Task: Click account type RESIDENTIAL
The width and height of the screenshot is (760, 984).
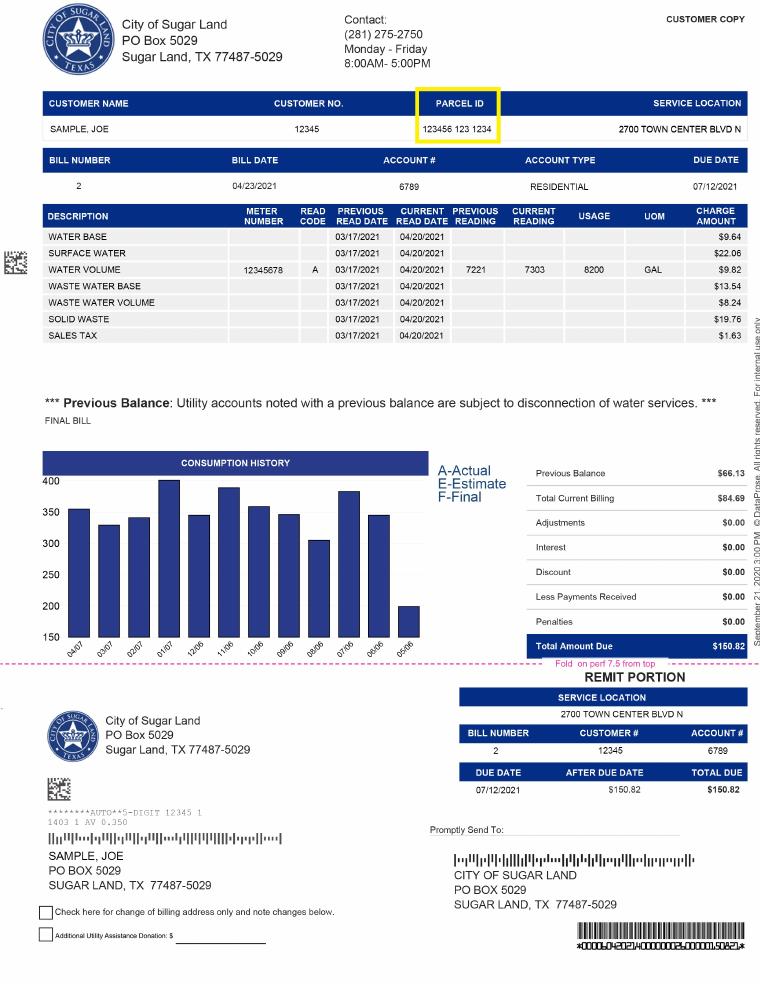Action: (559, 186)
